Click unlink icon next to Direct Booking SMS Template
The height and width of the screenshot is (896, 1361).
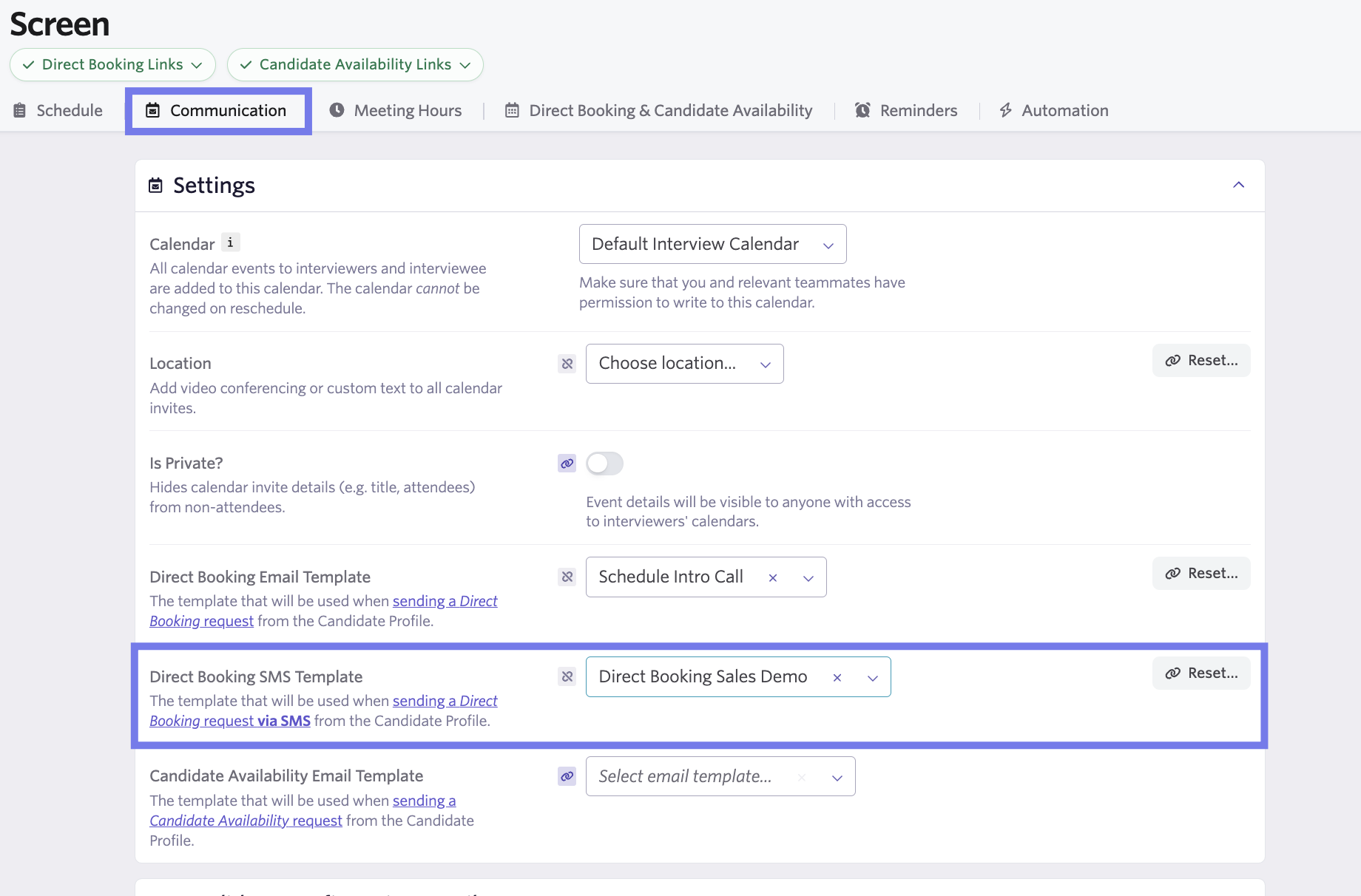pyautogui.click(x=567, y=676)
